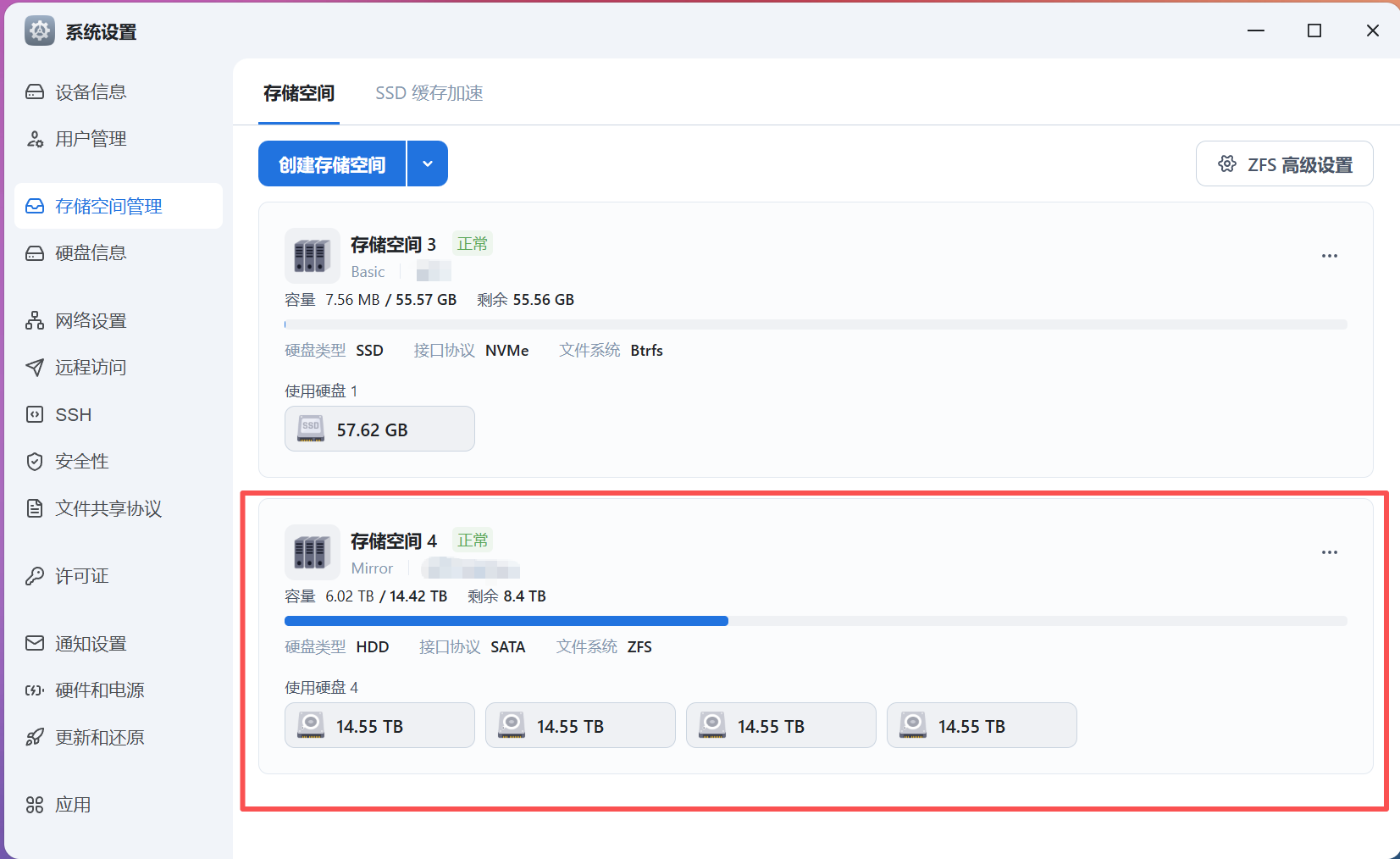
Task: Click the gear icon in ZFS 高级设置
Action: pyautogui.click(x=1227, y=163)
